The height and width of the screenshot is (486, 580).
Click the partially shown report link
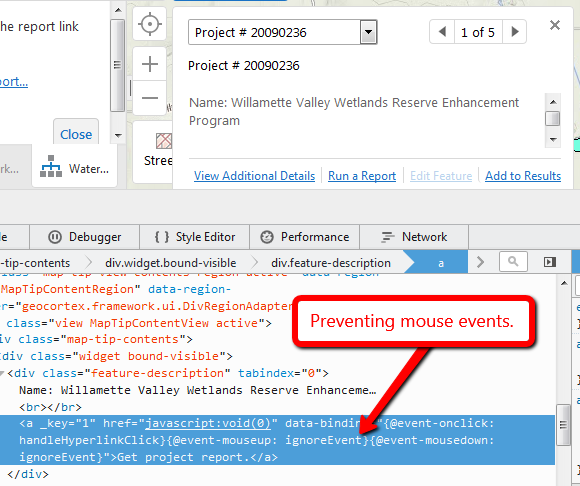(x=14, y=81)
